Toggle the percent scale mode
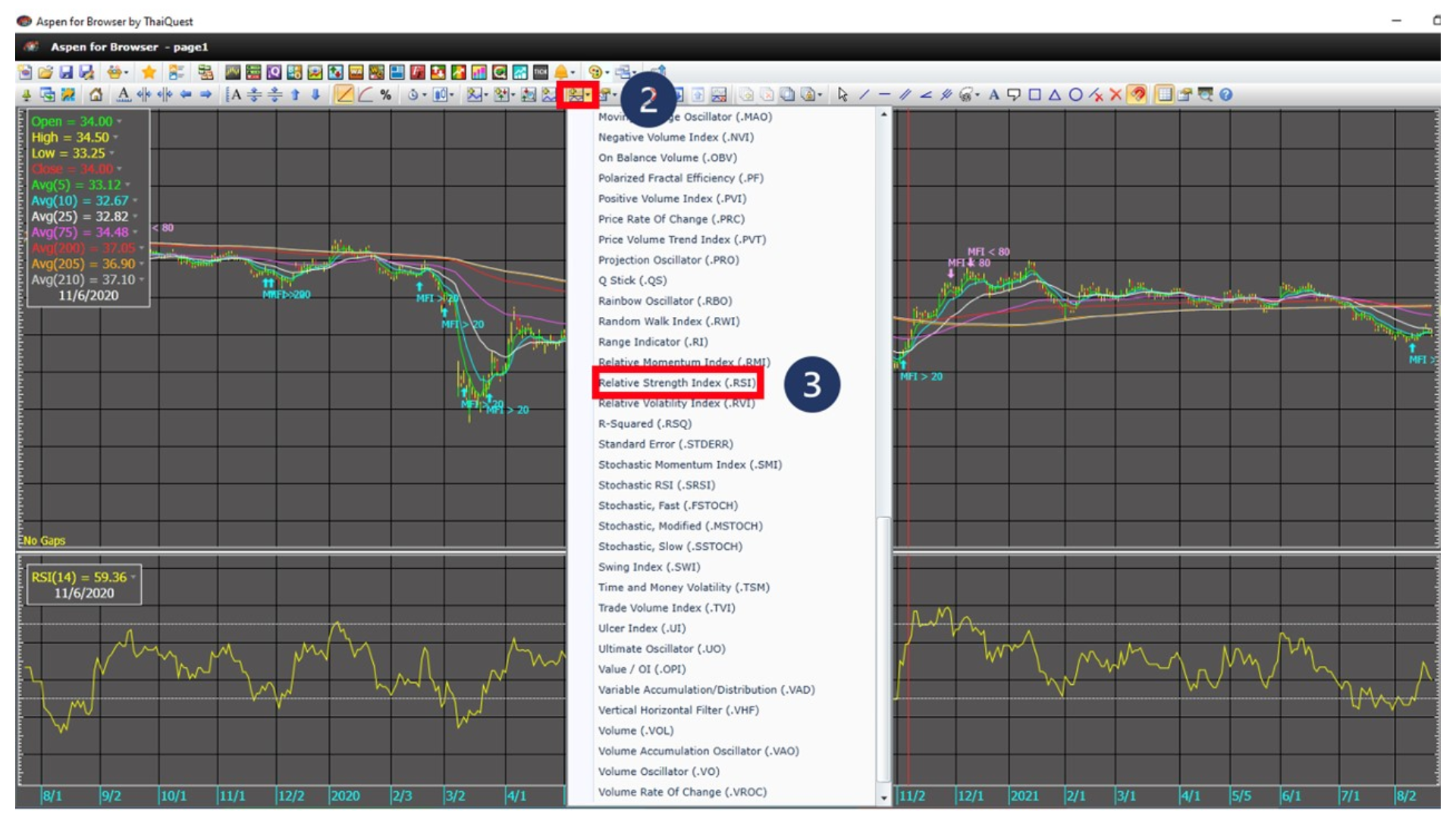1456x819 pixels. (x=384, y=94)
